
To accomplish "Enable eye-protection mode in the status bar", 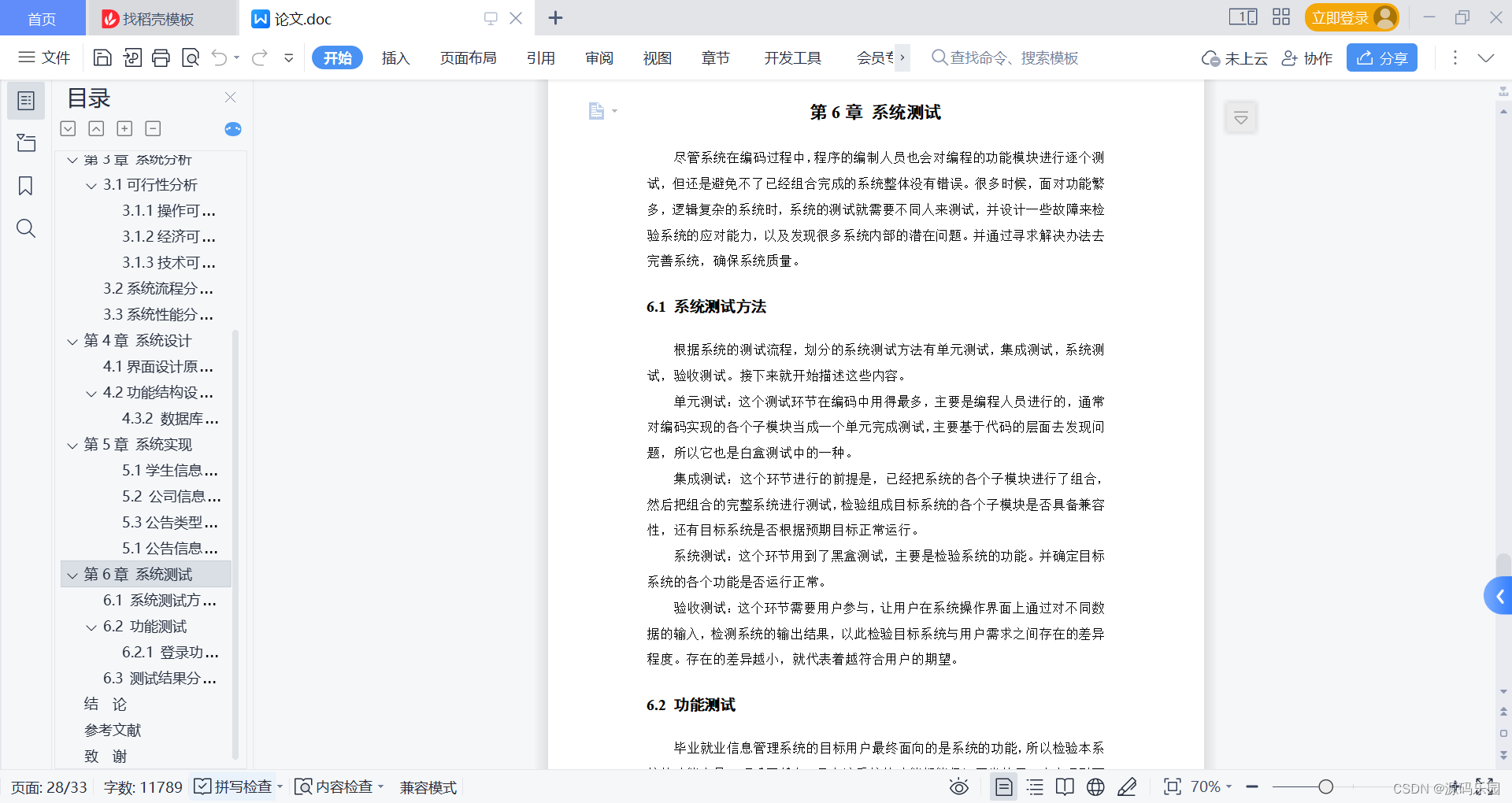I will pyautogui.click(x=958, y=786).
